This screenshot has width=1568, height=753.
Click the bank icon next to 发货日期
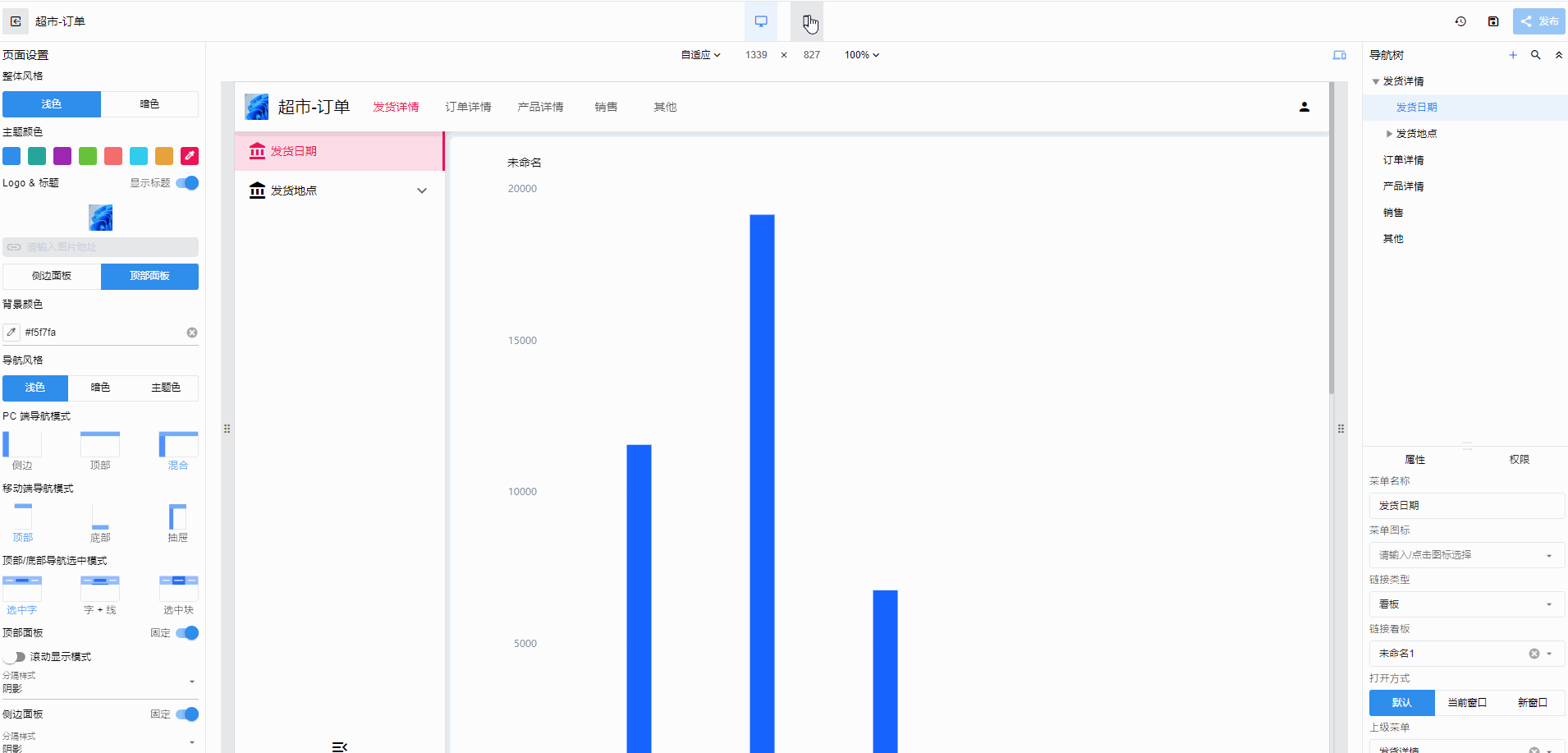[x=257, y=151]
